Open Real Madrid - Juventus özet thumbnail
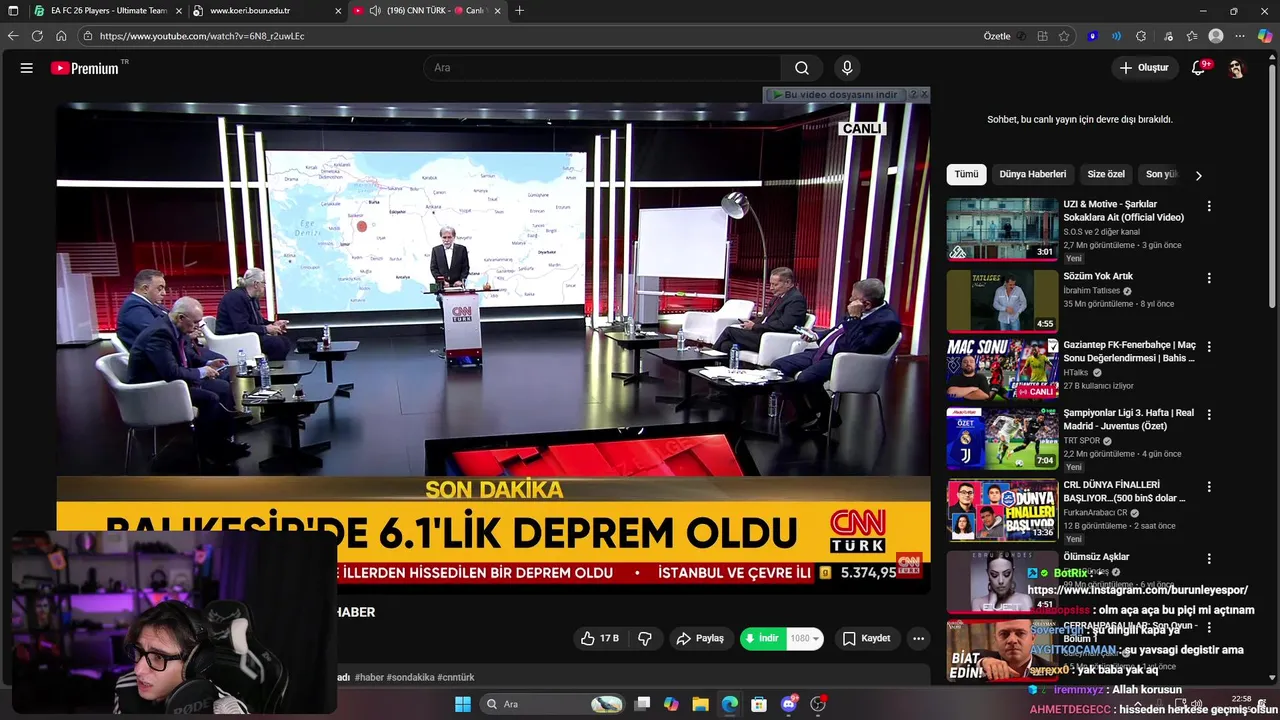Image resolution: width=1280 pixels, height=720 pixels. coord(1002,439)
